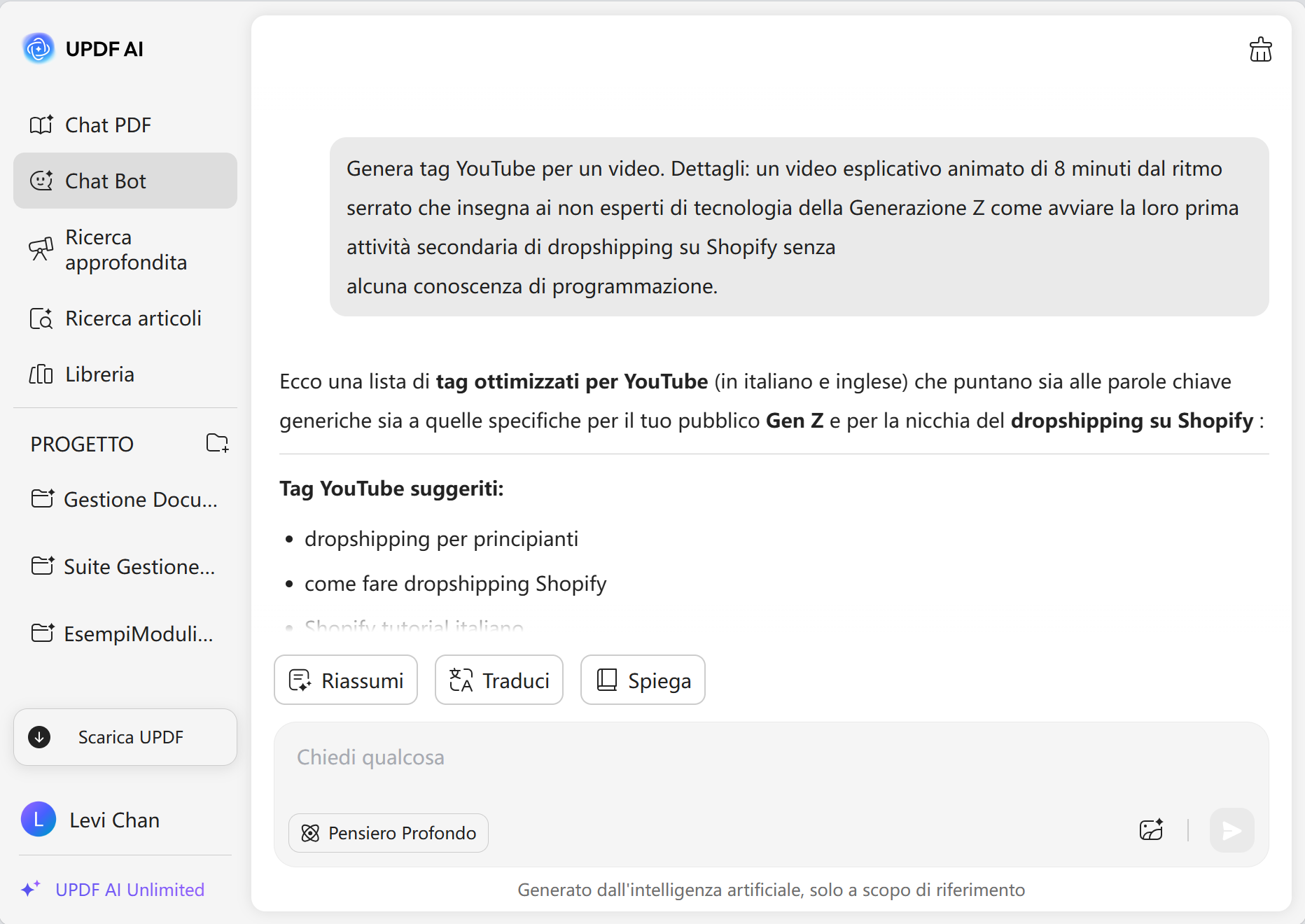Expand the Suite Gestione project
The width and height of the screenshot is (1305, 924).
click(x=125, y=566)
